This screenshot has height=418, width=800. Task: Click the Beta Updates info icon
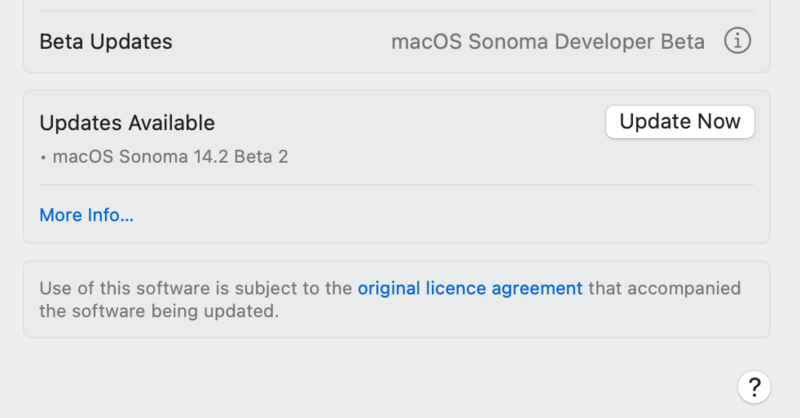737,42
